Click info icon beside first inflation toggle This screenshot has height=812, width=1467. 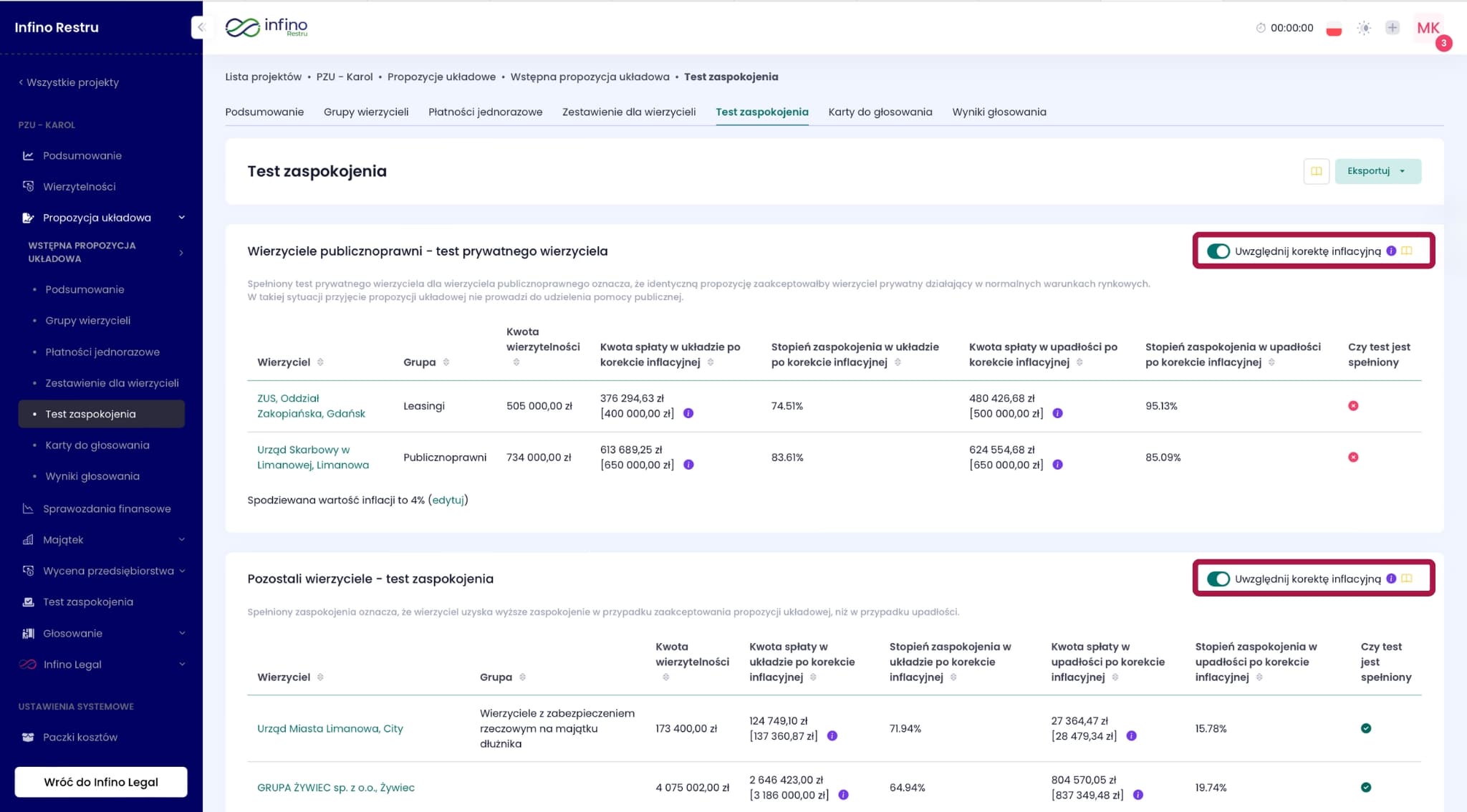pyautogui.click(x=1391, y=251)
